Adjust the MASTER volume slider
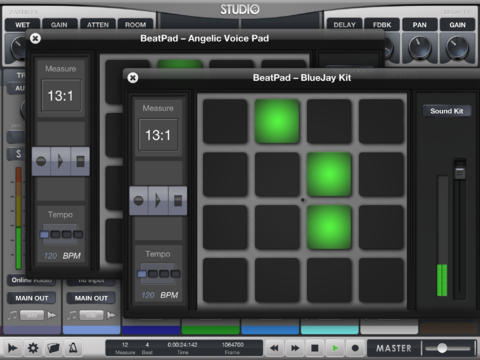This screenshot has width=480, height=360. (442, 348)
